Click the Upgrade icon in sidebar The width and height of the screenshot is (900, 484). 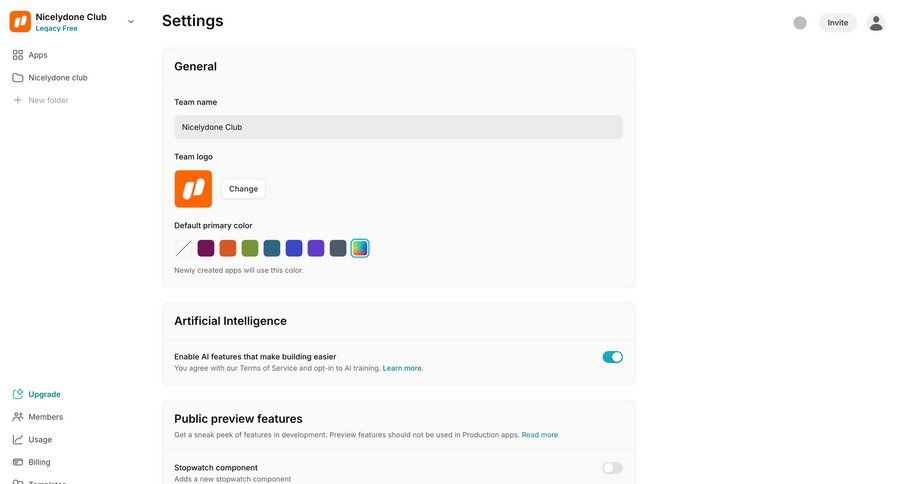click(18, 394)
